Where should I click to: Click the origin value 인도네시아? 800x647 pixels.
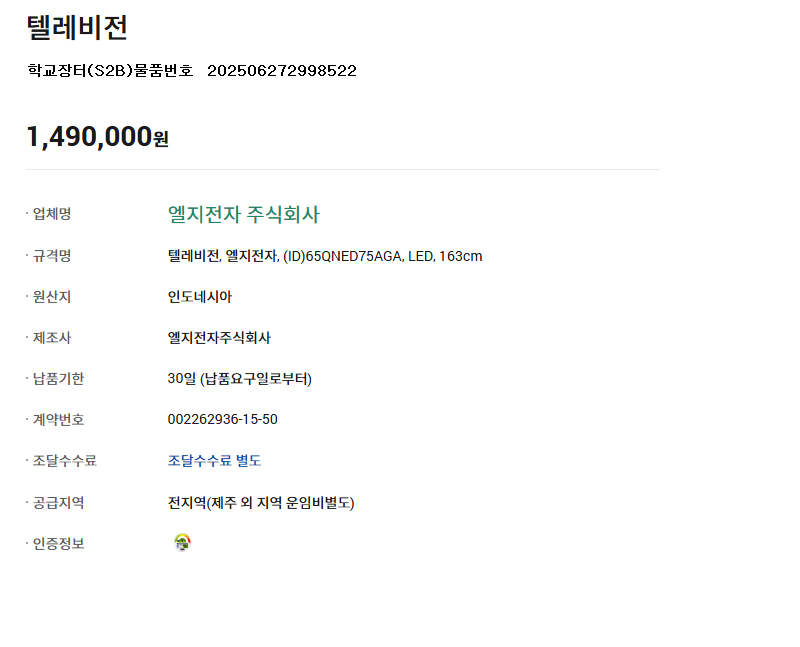pyautogui.click(x=199, y=297)
